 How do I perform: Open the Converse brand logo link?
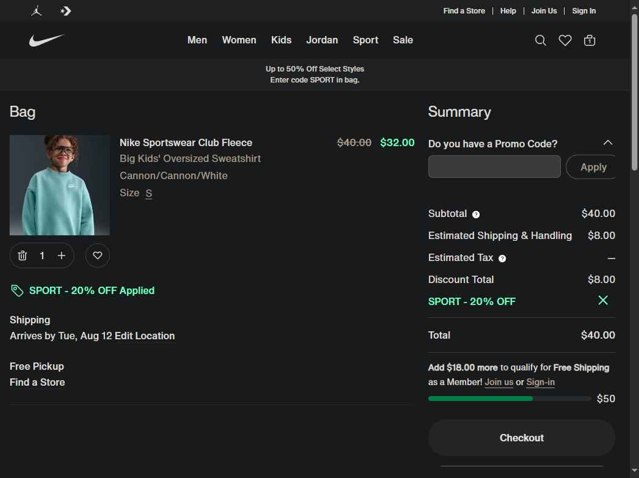(x=66, y=11)
